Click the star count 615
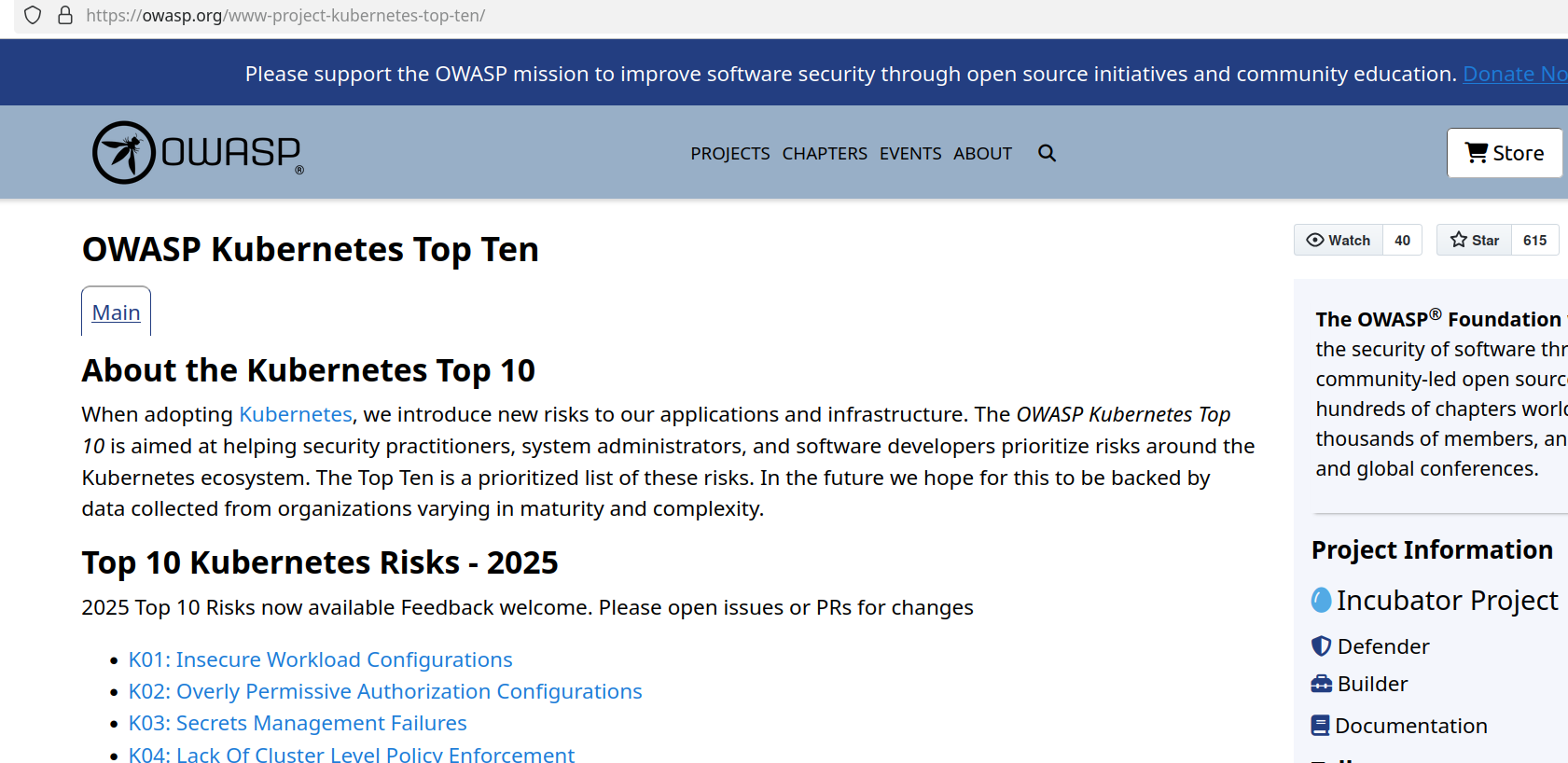Image resolution: width=1568 pixels, height=763 pixels. [1534, 240]
